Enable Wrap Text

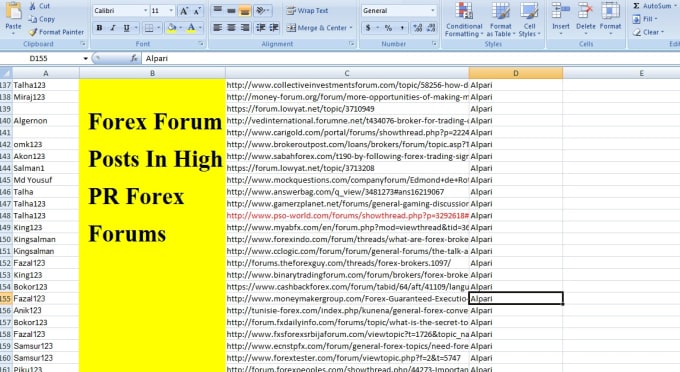pyautogui.click(x=307, y=10)
